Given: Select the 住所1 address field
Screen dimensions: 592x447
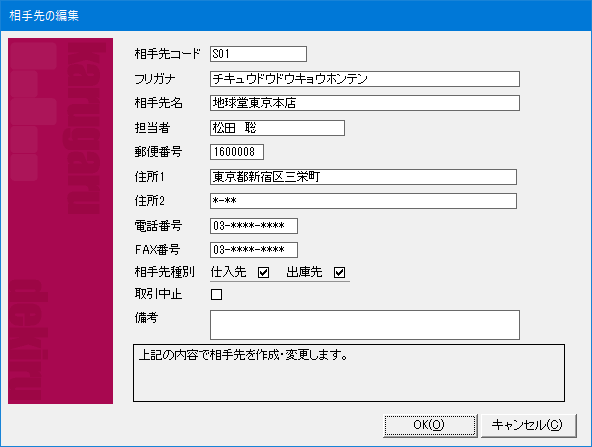Looking at the screenshot, I should click(363, 177).
